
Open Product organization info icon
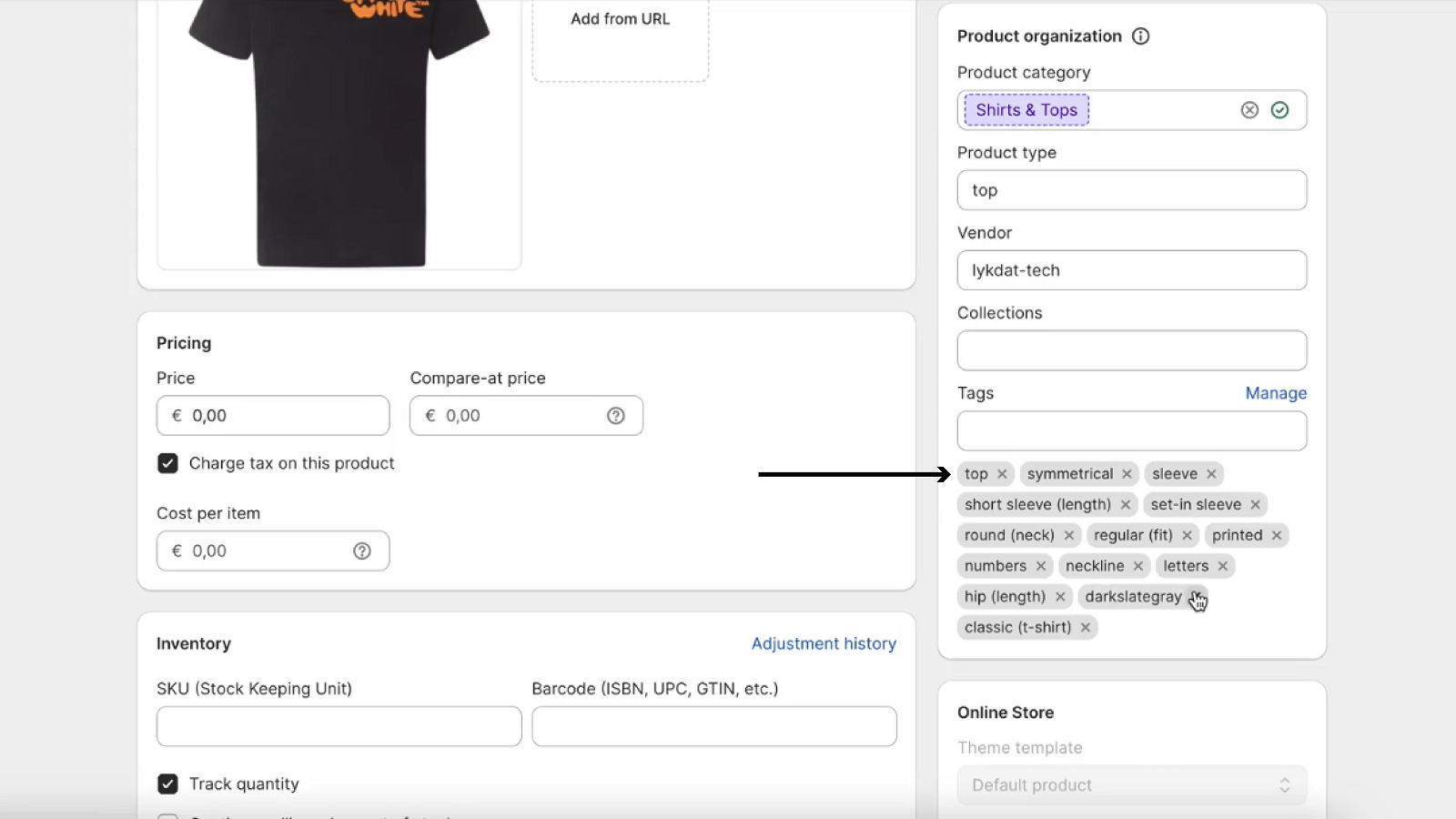(1140, 36)
